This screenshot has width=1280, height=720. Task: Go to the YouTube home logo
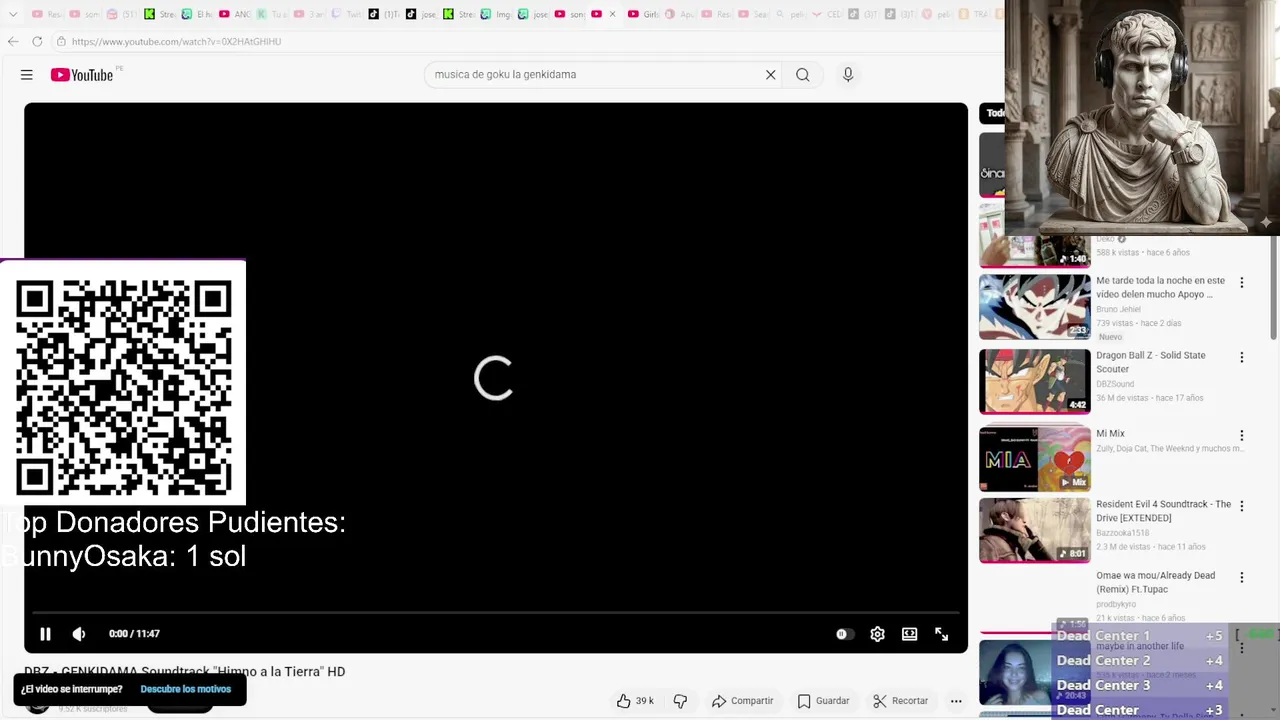click(82, 75)
